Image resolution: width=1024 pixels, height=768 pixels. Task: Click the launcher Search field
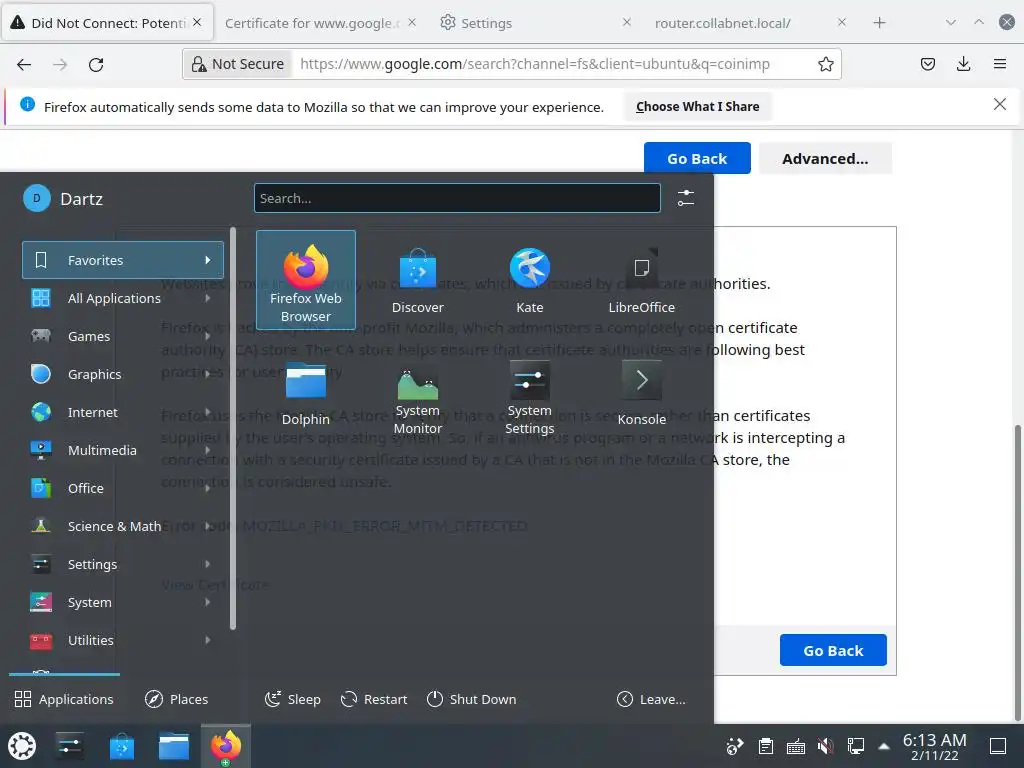pyautogui.click(x=457, y=198)
